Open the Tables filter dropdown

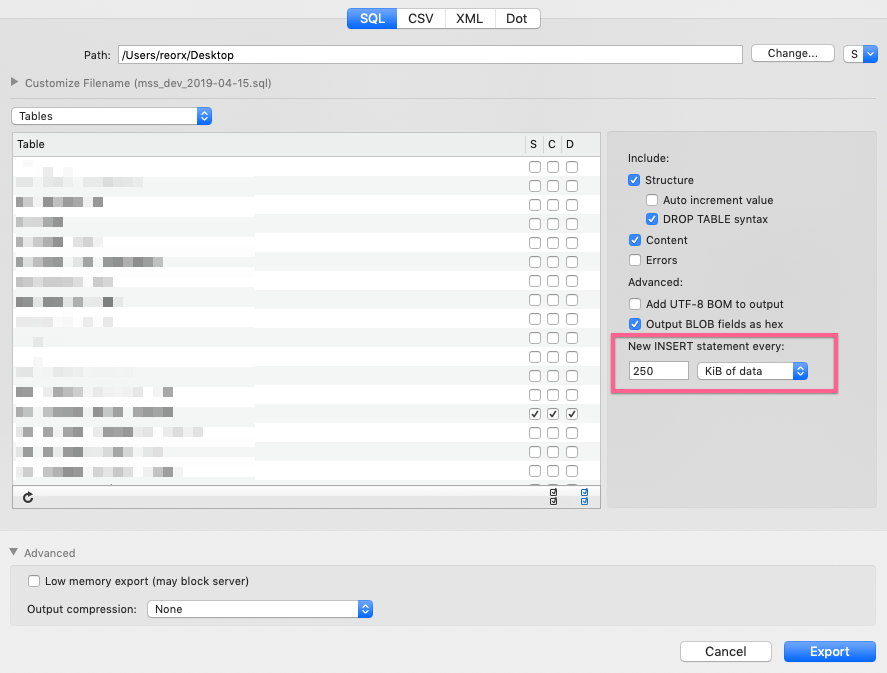pos(110,115)
